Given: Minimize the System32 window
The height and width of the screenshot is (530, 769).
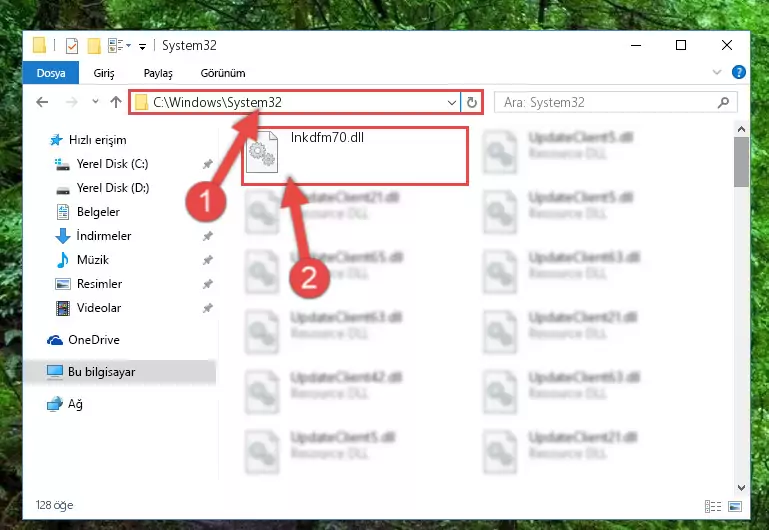Looking at the screenshot, I should [636, 46].
